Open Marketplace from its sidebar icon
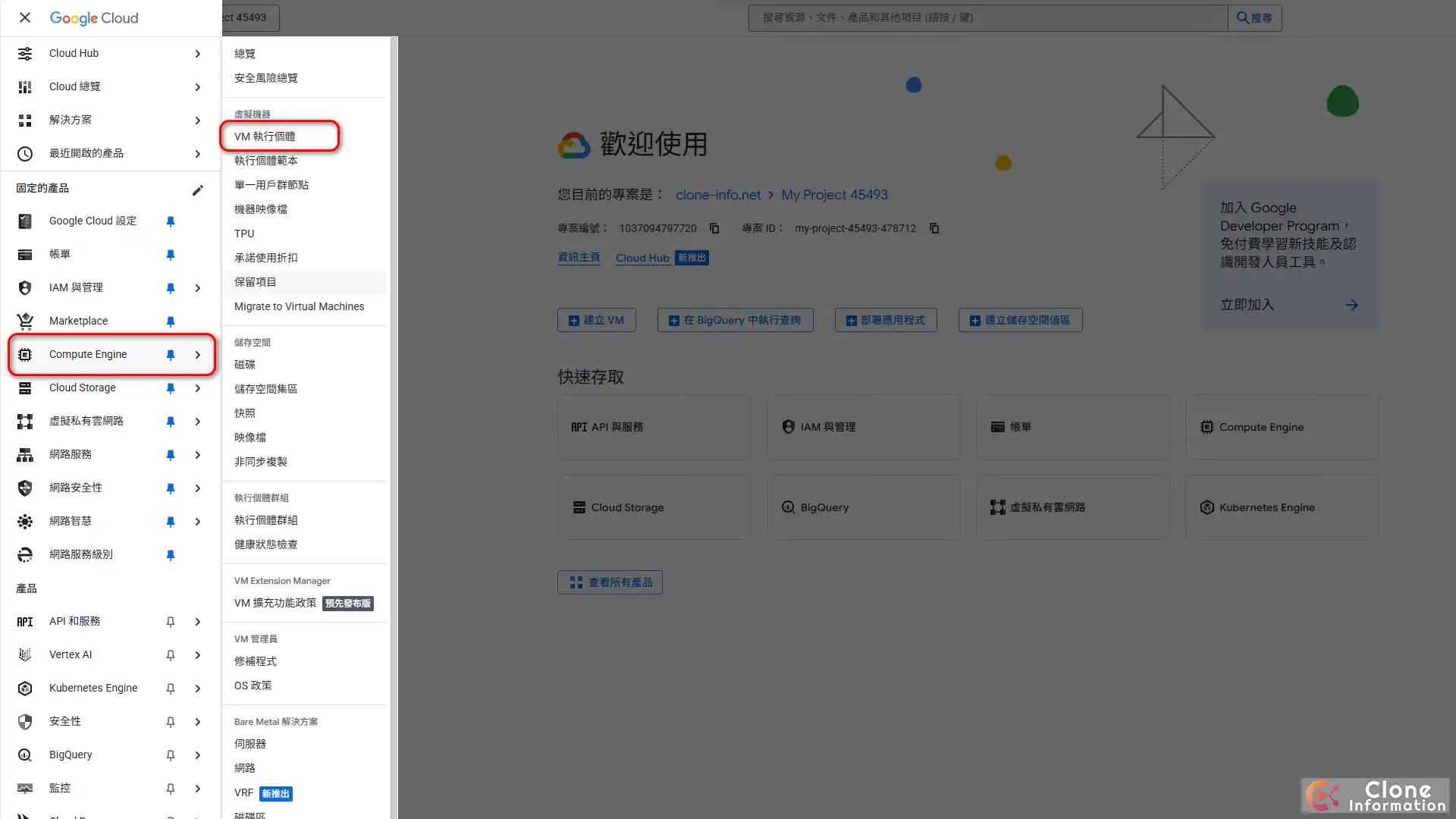1456x819 pixels. pyautogui.click(x=25, y=321)
